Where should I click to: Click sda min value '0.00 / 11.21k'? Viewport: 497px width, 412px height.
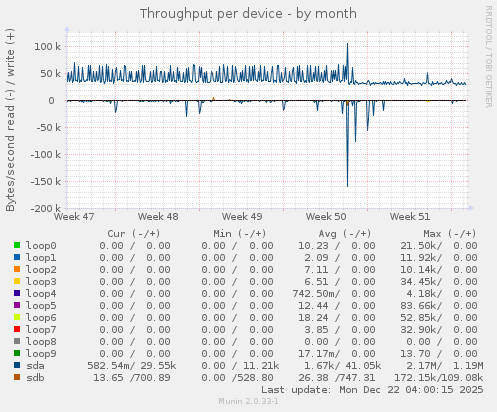[240, 366]
